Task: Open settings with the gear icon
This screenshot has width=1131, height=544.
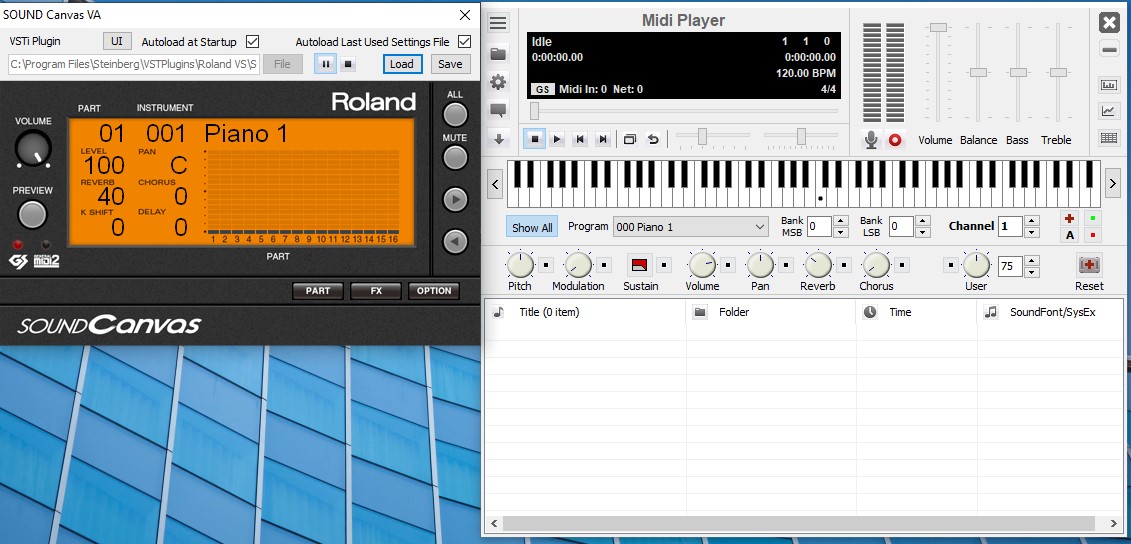Action: coord(497,82)
